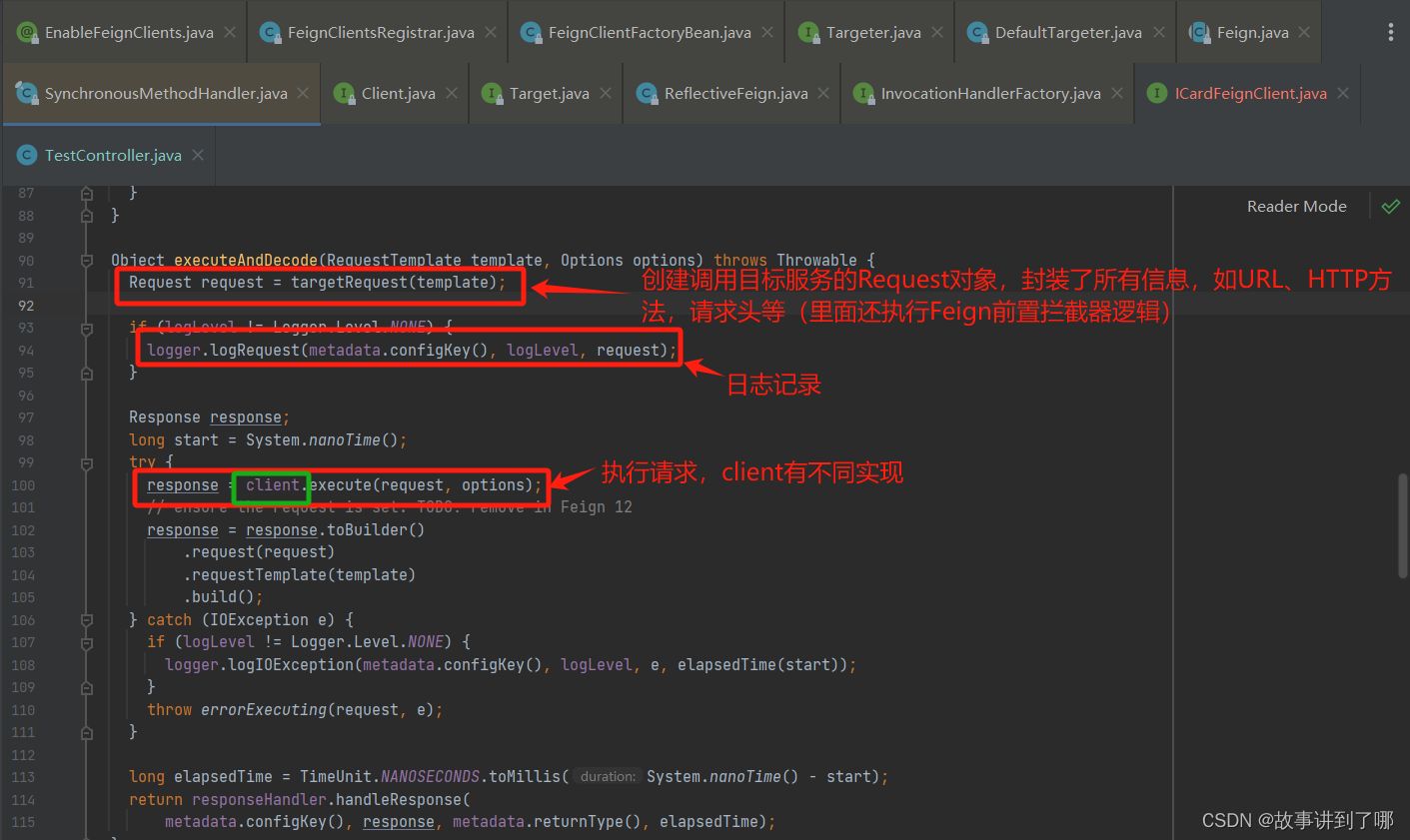Close the SynchronousMethodHandler.java tab
The height and width of the screenshot is (840, 1410).
303,93
